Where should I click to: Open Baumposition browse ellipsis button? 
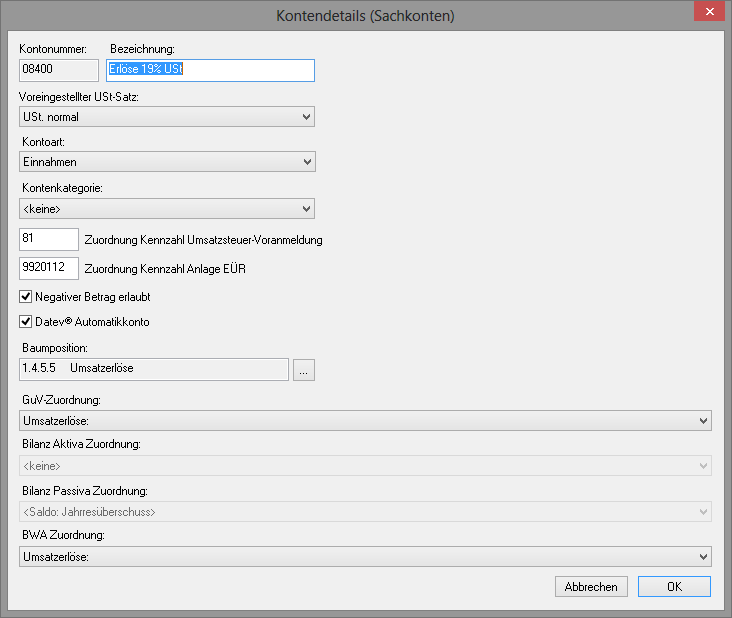(x=303, y=370)
